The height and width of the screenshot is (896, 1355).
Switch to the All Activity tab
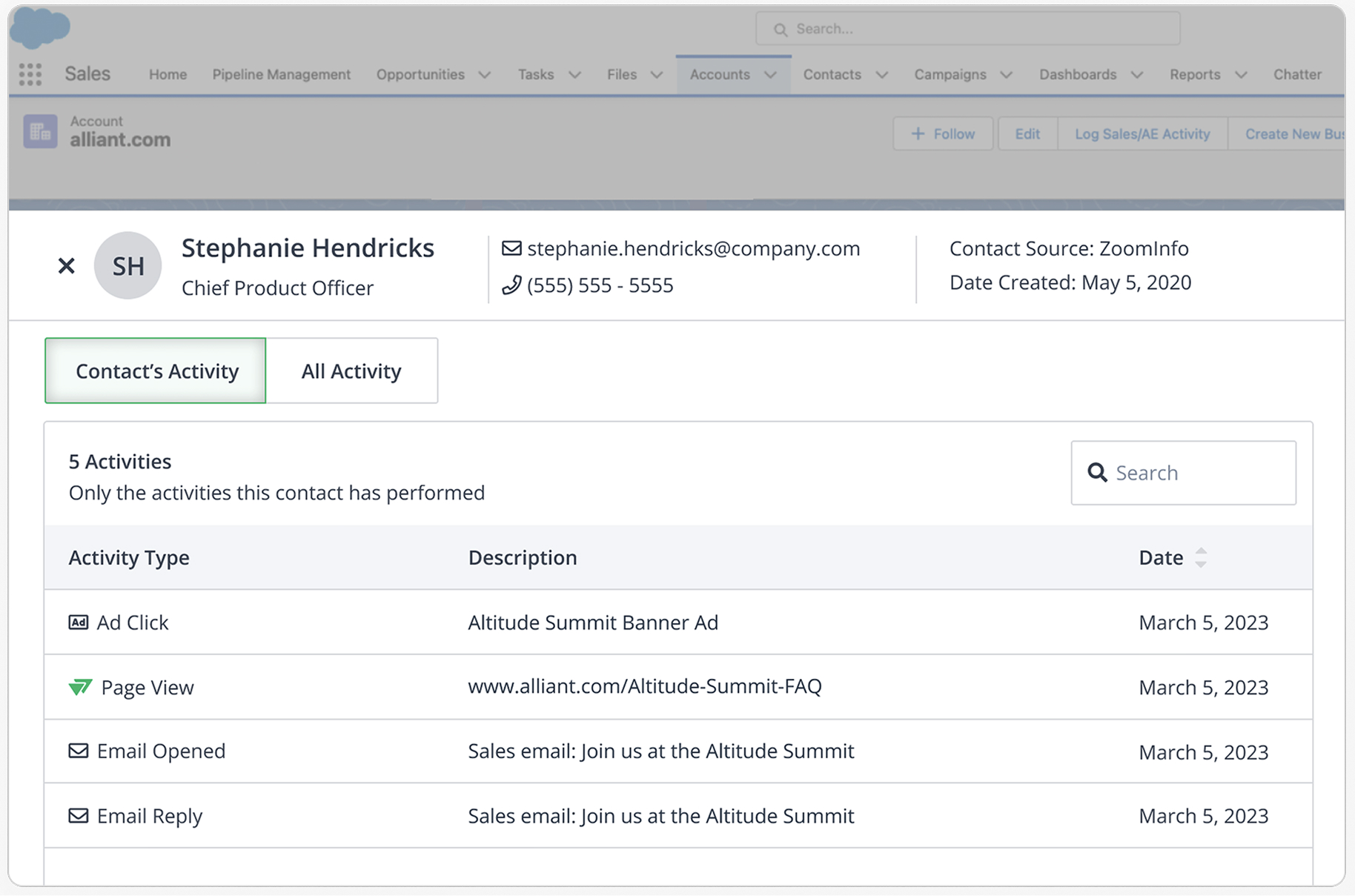pos(351,371)
